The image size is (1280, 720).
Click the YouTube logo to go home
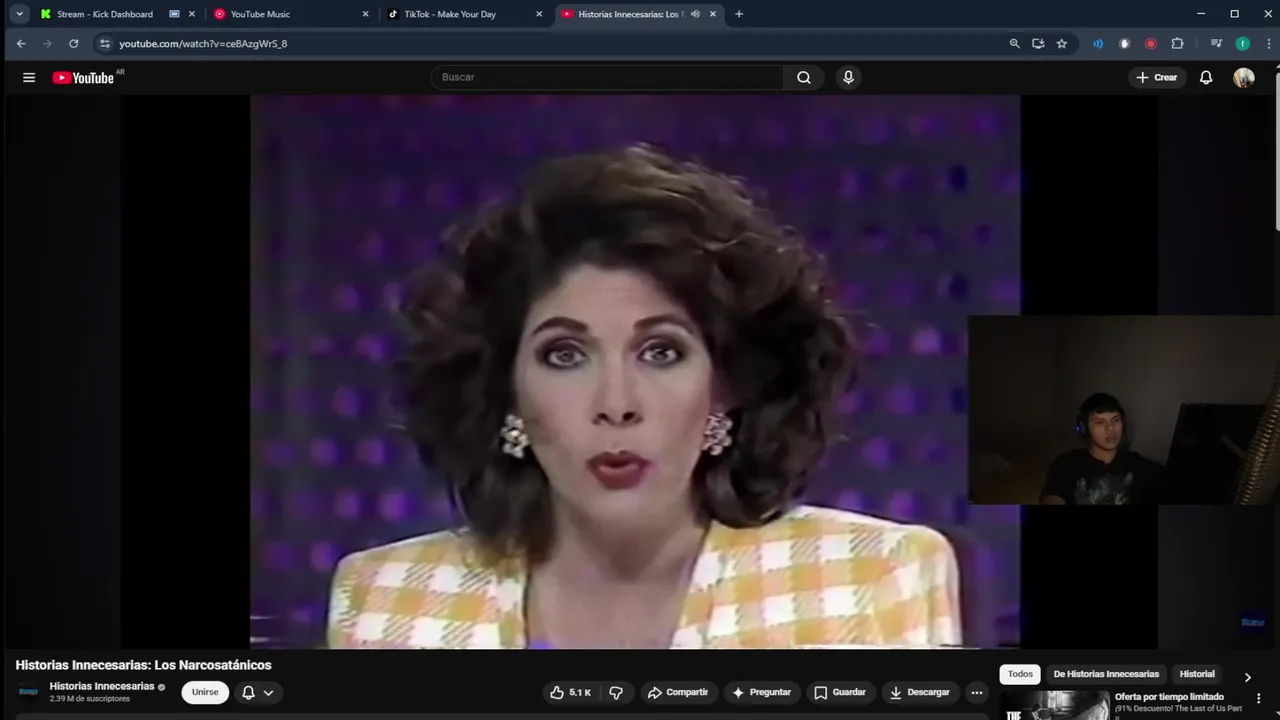pyautogui.click(x=84, y=78)
